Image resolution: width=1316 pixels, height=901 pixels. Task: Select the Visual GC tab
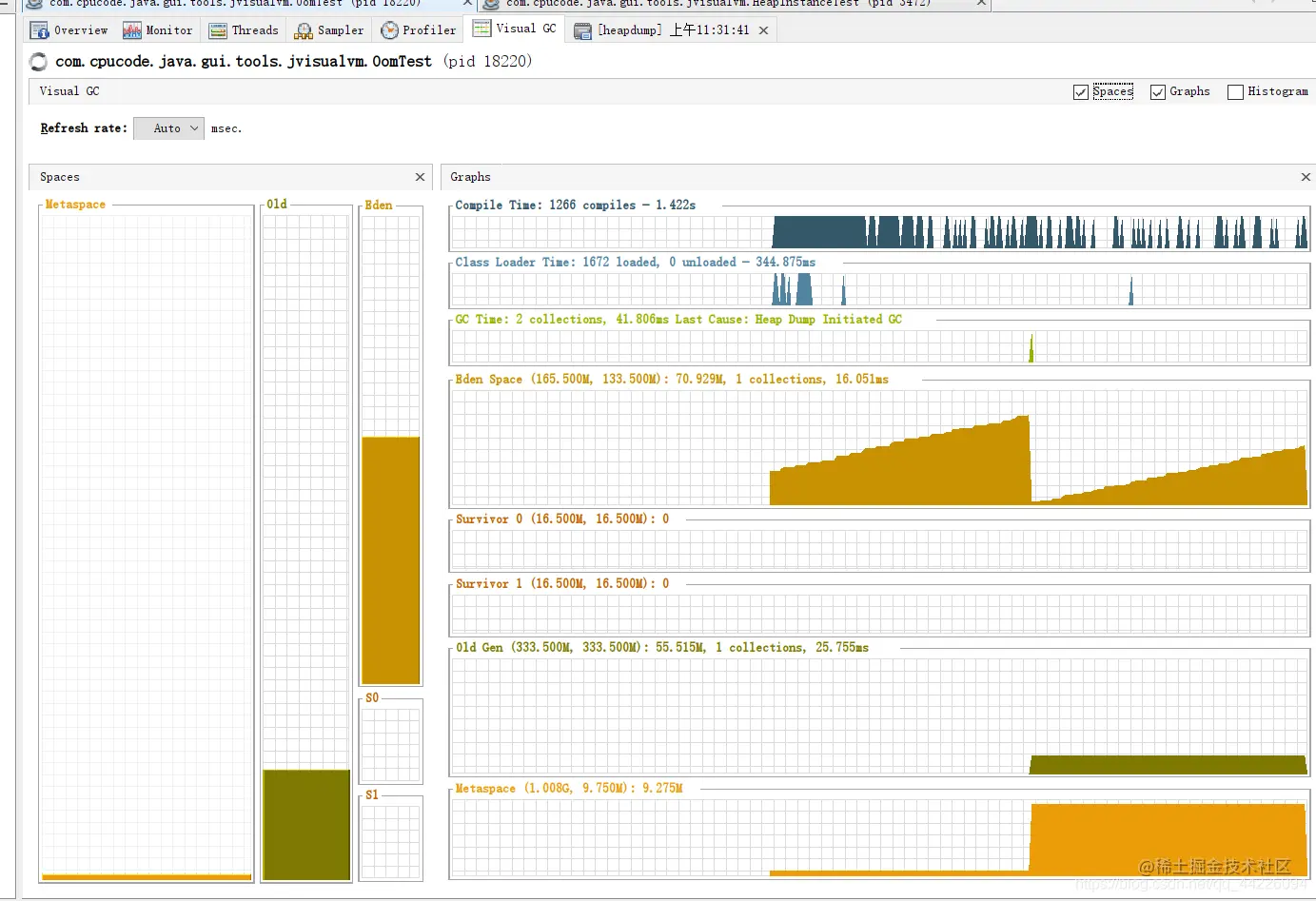(515, 29)
